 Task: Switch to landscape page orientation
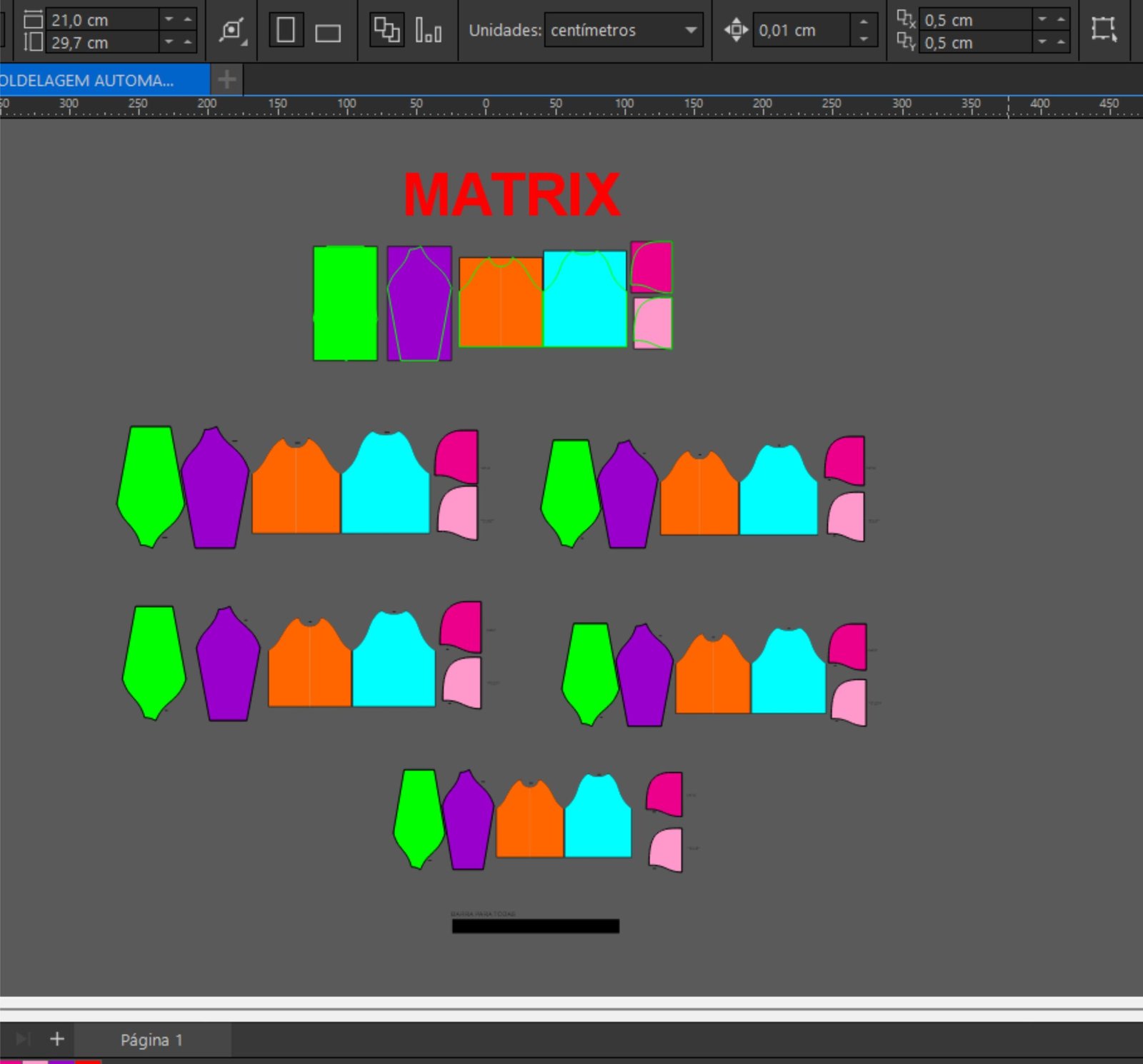click(328, 33)
